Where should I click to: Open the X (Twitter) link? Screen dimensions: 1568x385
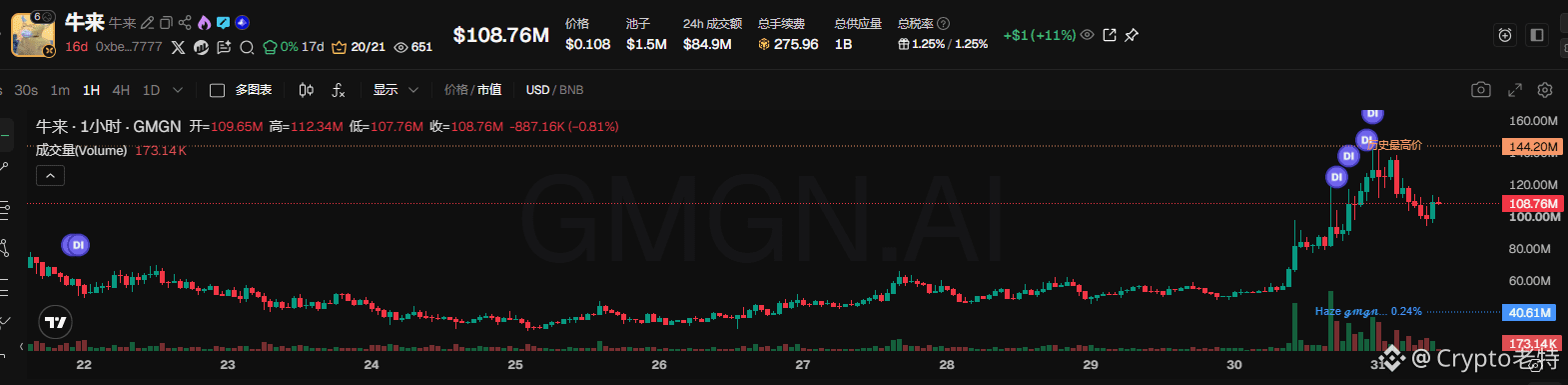click(x=178, y=47)
